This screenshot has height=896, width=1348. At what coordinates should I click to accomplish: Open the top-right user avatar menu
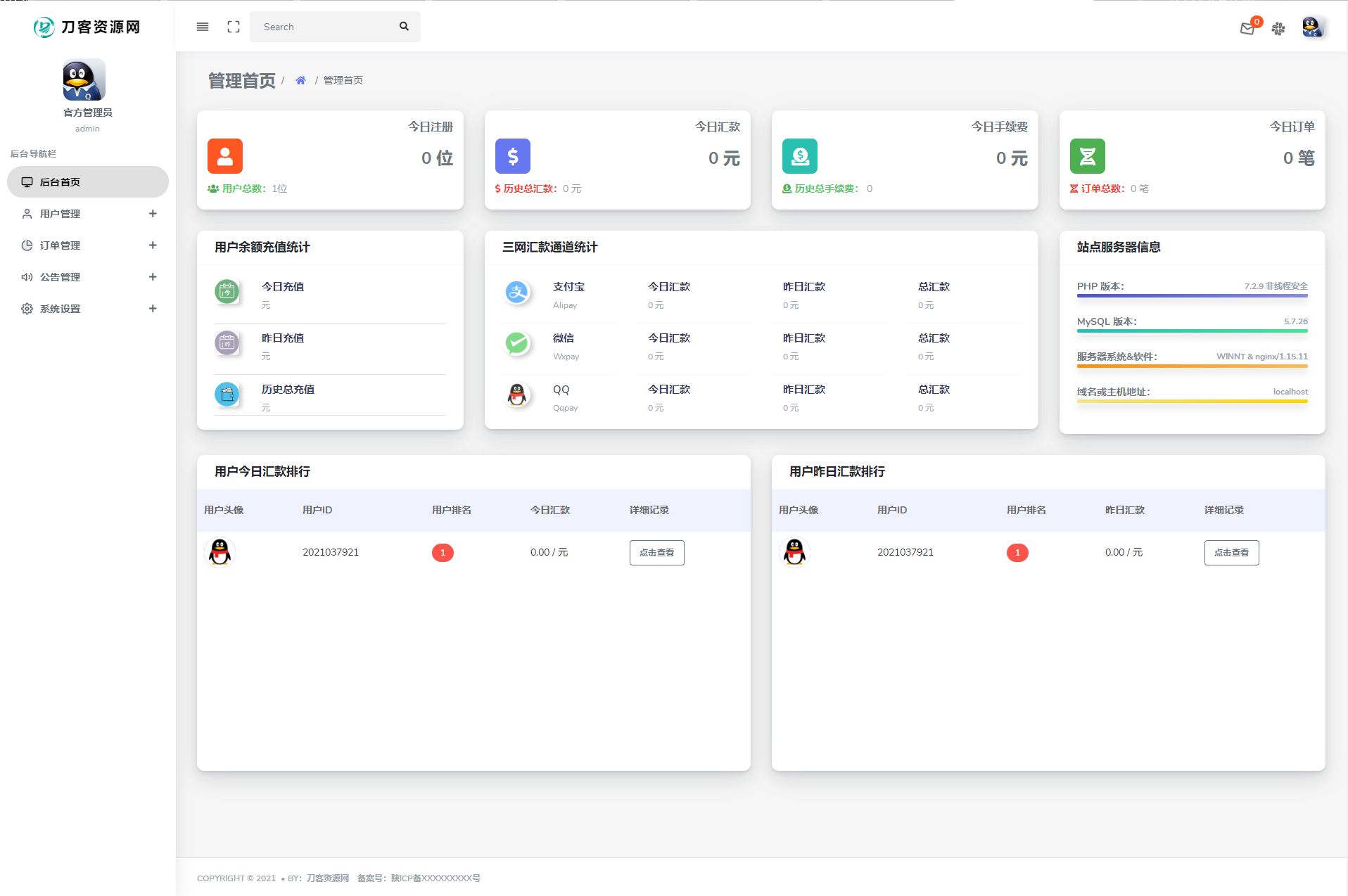click(x=1311, y=27)
